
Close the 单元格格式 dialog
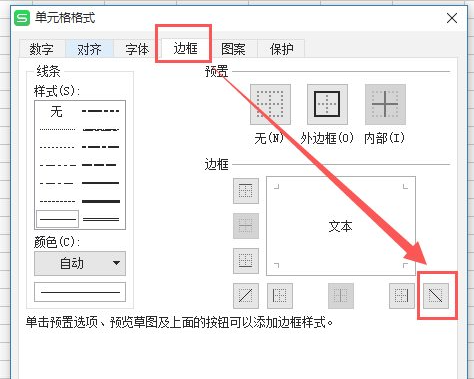tap(452, 18)
